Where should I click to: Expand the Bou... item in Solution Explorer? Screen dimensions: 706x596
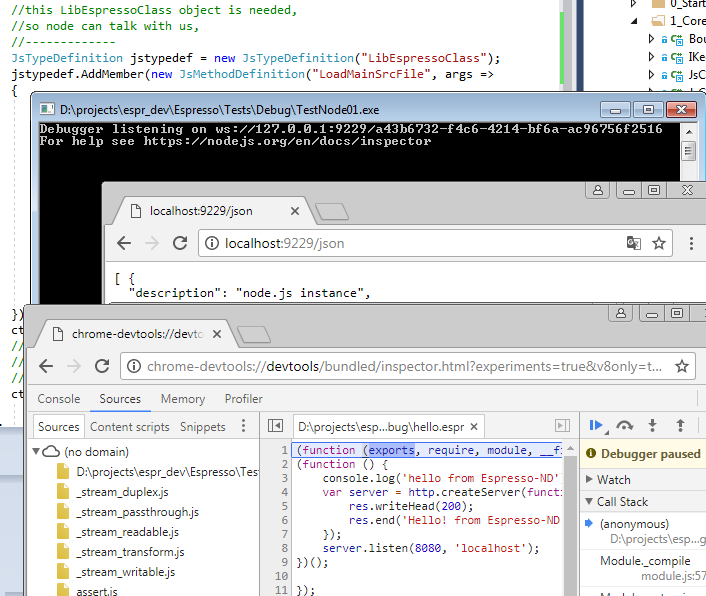651,39
